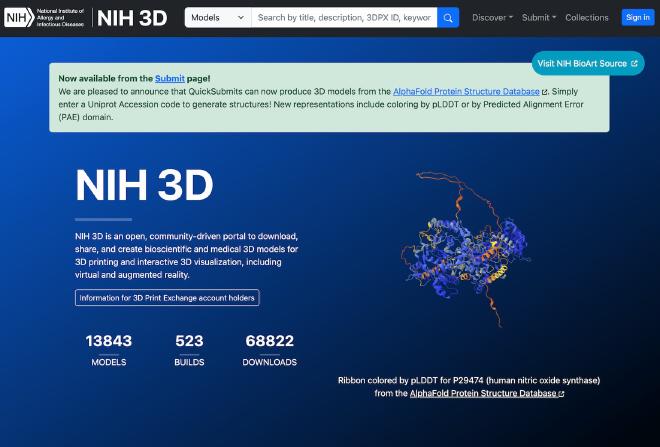This screenshot has width=660, height=447.
Task: Open the Models search category dropdown
Action: coord(217,17)
